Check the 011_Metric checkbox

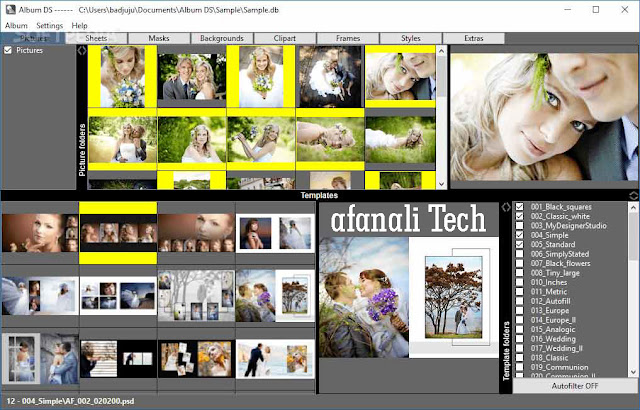click(519, 292)
